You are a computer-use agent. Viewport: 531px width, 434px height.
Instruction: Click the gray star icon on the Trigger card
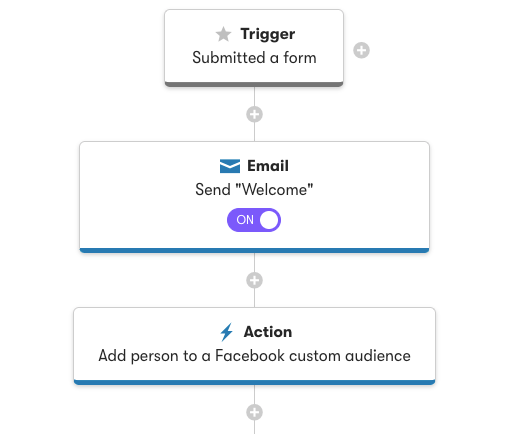pyautogui.click(x=224, y=34)
